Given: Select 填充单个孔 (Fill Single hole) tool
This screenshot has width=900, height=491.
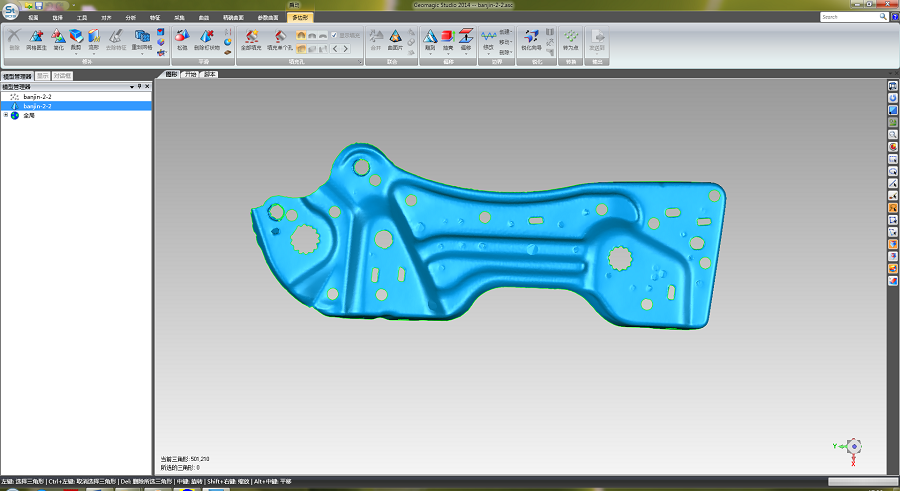Looking at the screenshot, I should point(281,37).
